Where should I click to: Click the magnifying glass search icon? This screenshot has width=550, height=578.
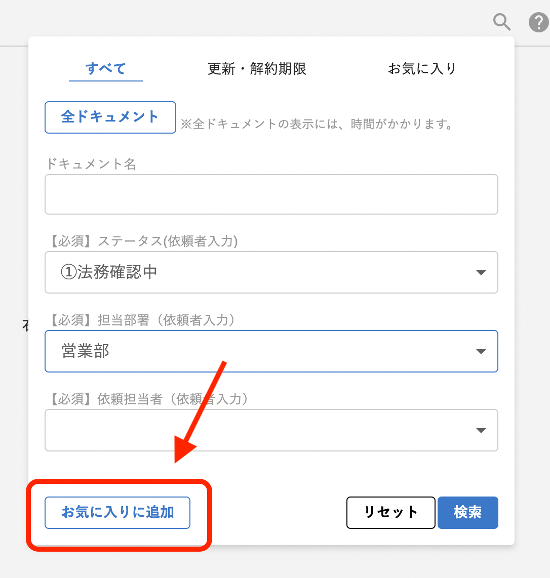pos(502,22)
